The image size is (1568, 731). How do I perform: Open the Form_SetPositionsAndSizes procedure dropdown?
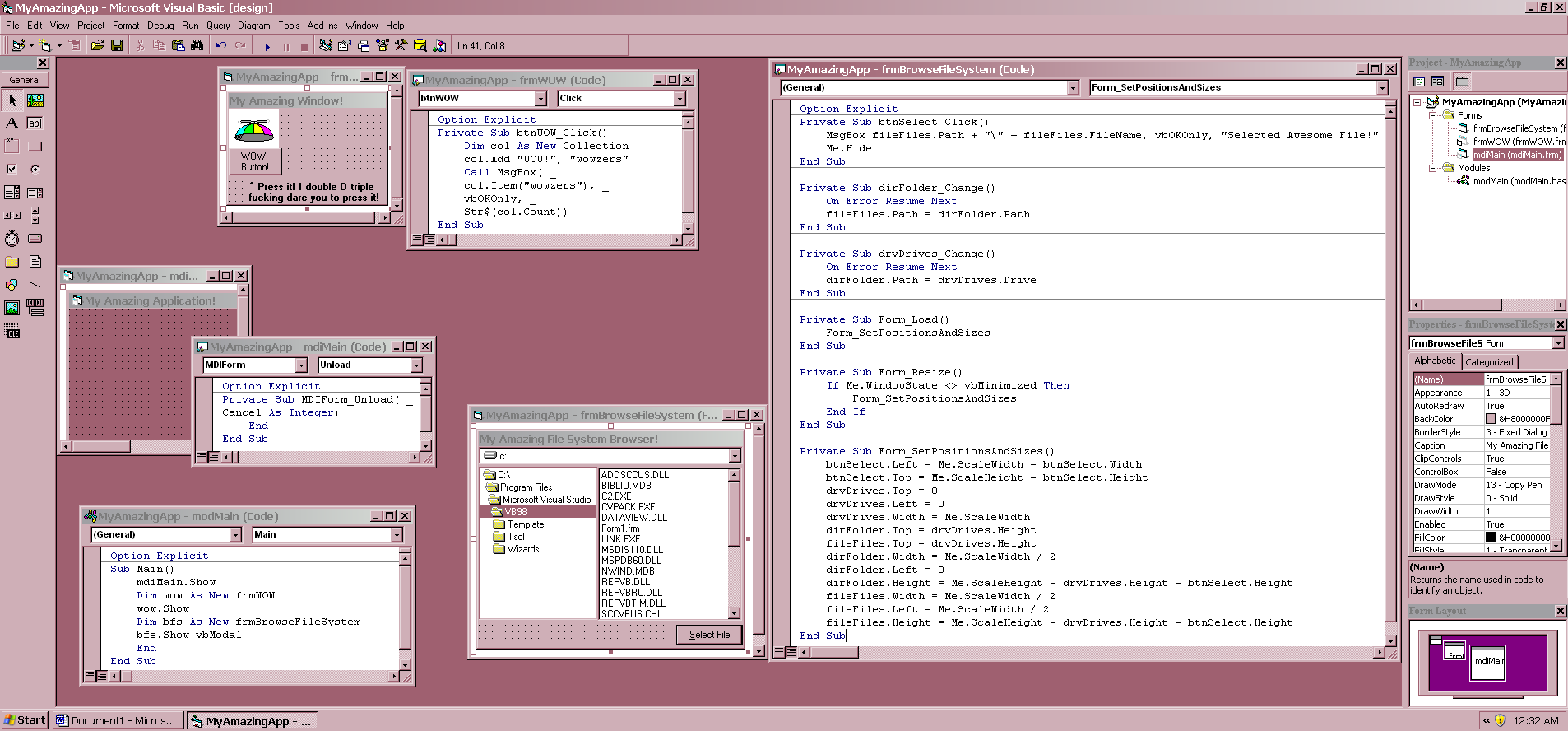(x=1382, y=88)
